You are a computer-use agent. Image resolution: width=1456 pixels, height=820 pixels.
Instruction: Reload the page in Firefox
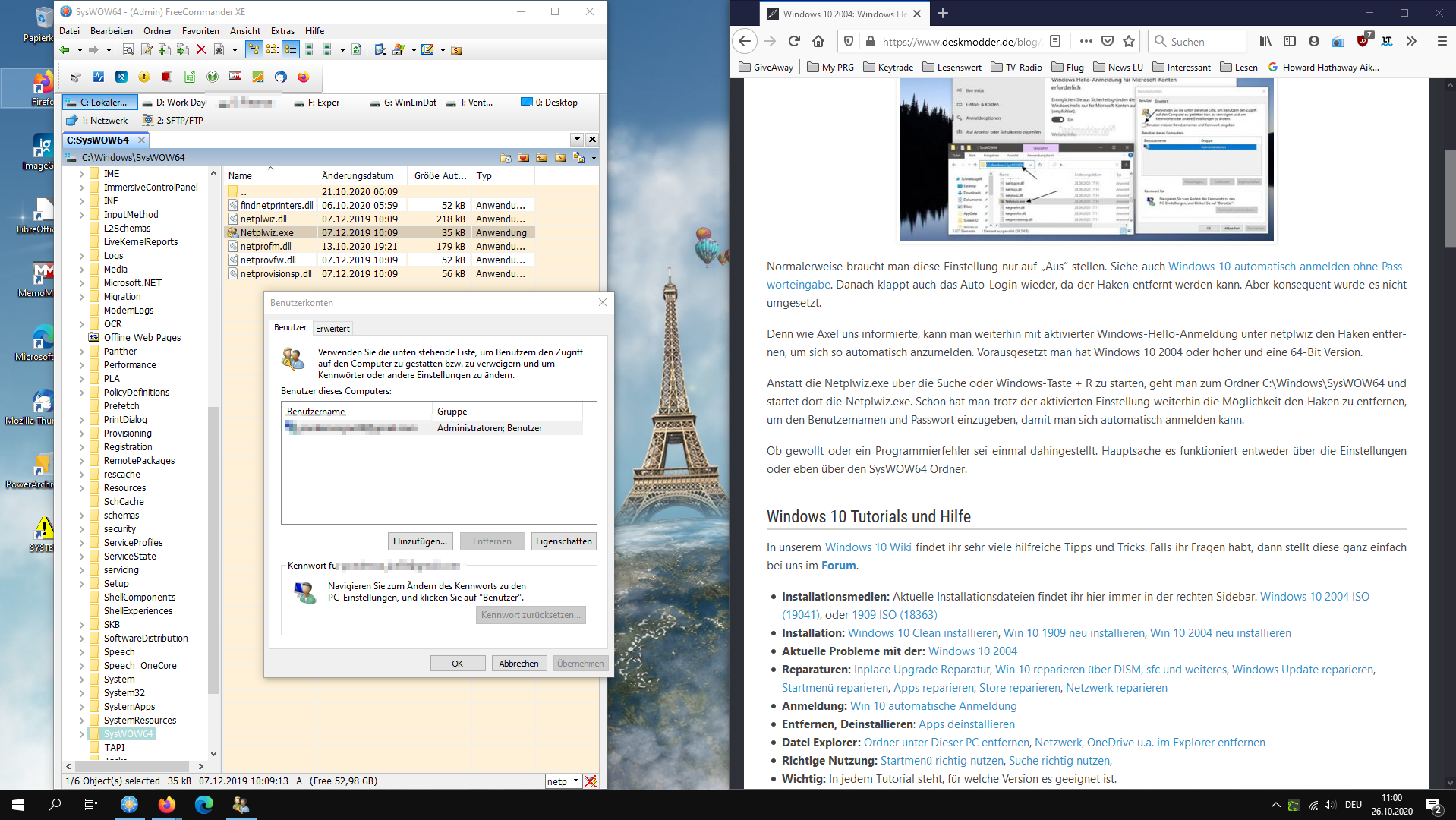click(794, 42)
